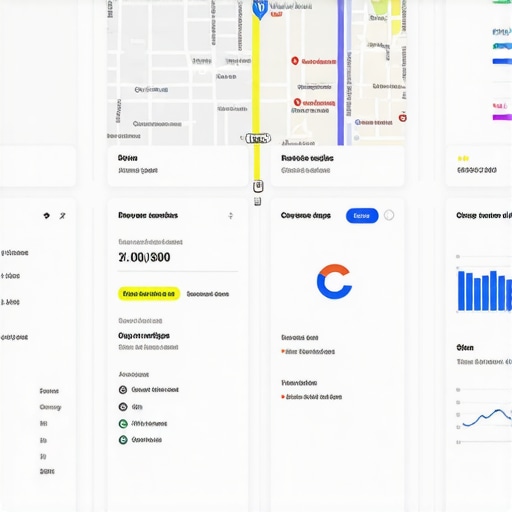Click the purple vertical route on the map

(x=341, y=73)
